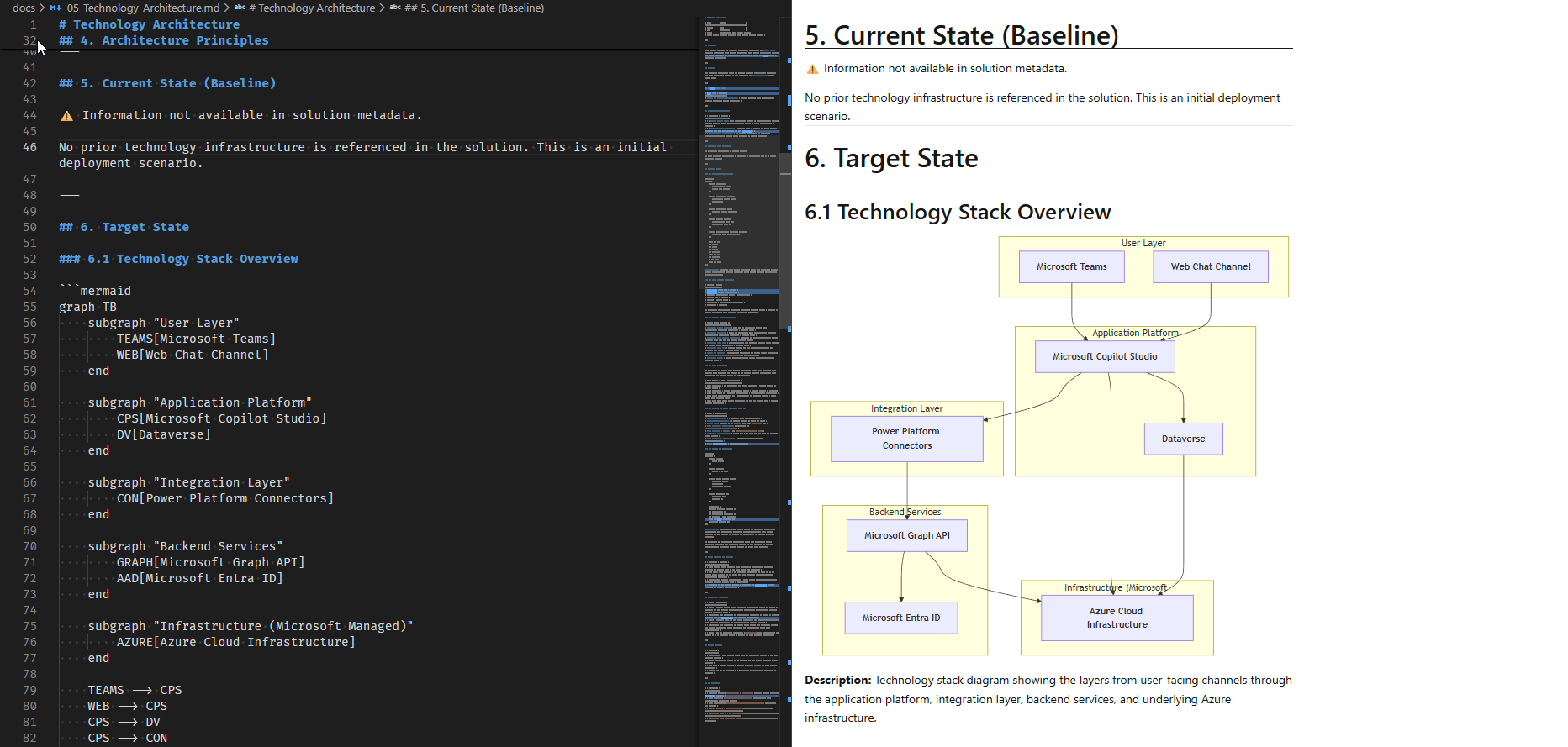Click 'subgraph "Infrastructure (Microsoft Managed)"' line

251,626
